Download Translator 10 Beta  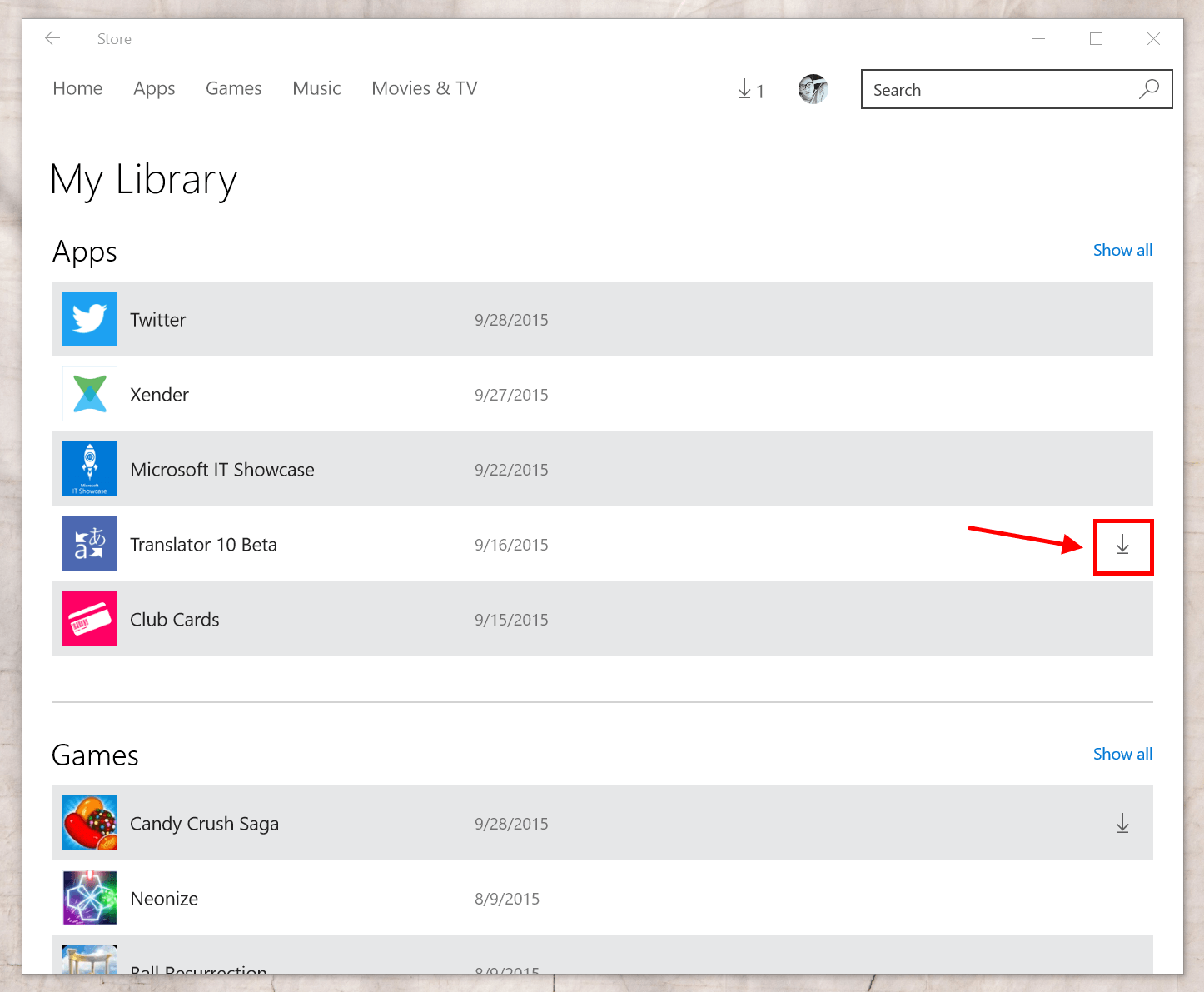pyautogui.click(x=1122, y=546)
